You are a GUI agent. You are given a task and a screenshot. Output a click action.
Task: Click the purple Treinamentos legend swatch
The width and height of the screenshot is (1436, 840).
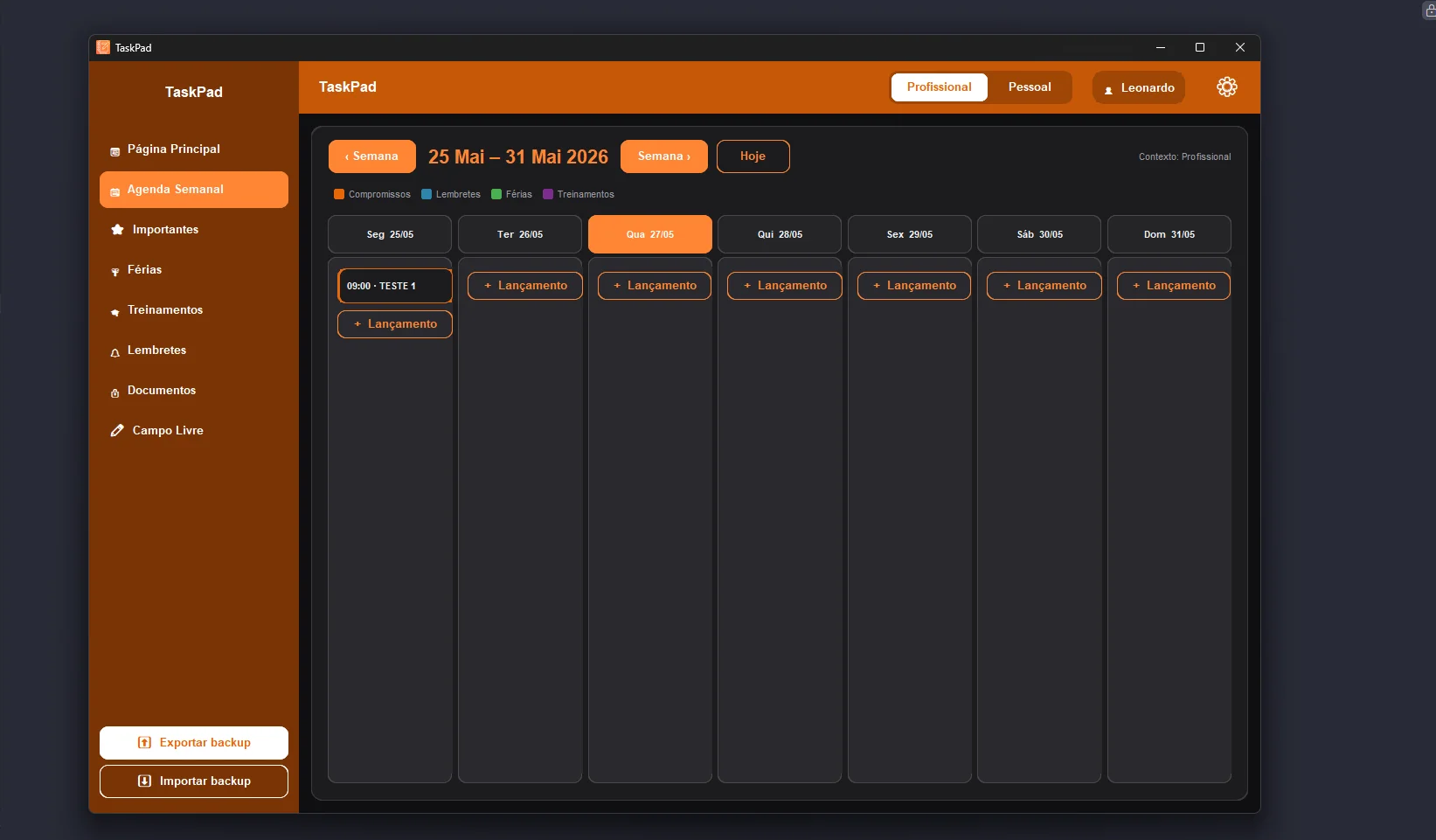click(548, 194)
